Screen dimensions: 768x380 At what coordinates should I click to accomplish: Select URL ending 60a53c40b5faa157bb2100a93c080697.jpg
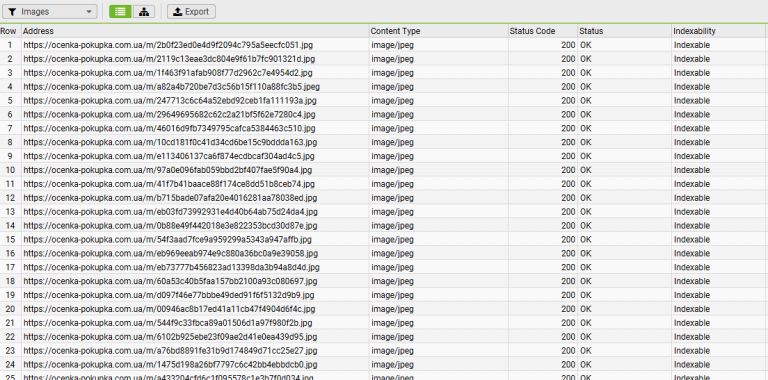[170, 282]
